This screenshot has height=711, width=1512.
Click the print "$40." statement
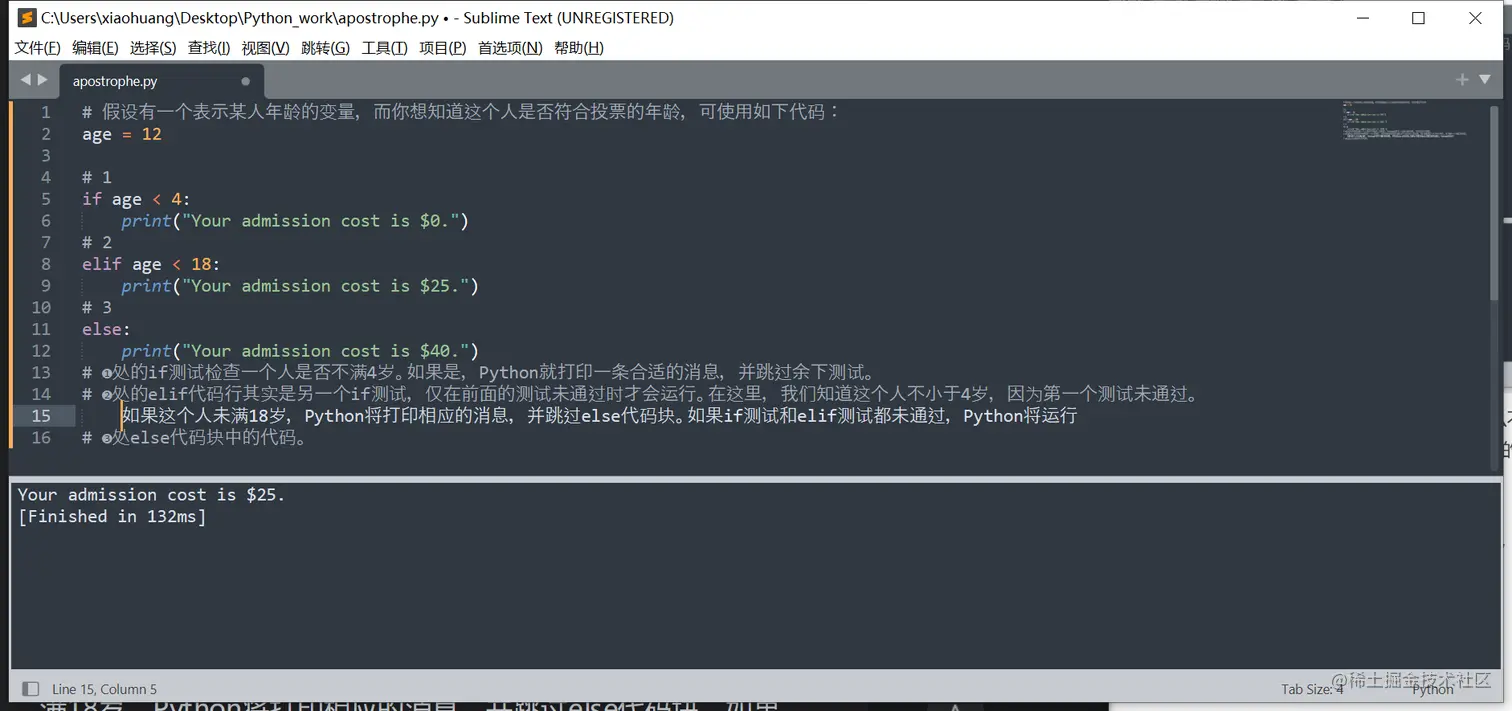(300, 351)
